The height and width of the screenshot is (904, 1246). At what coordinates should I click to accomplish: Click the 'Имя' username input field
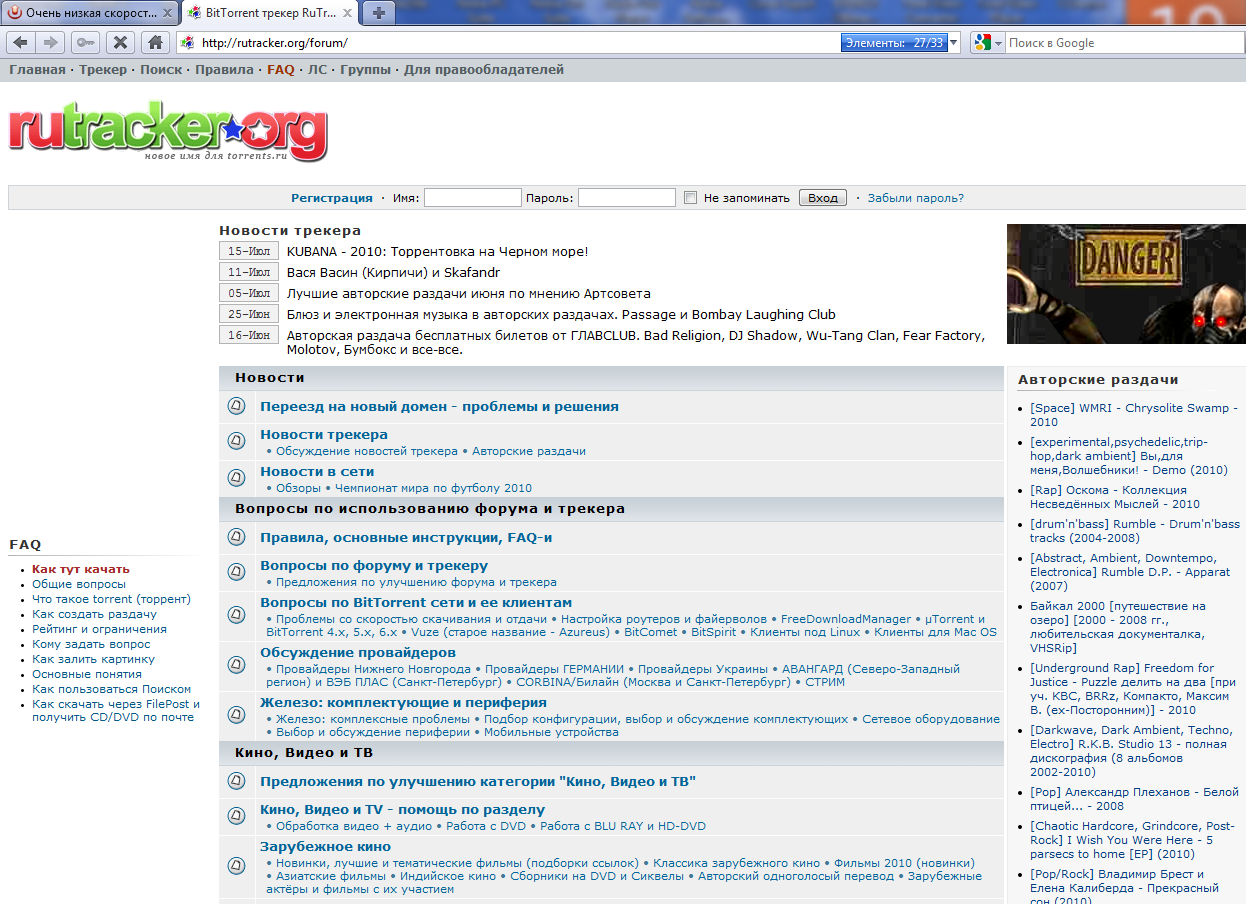pyautogui.click(x=472, y=198)
